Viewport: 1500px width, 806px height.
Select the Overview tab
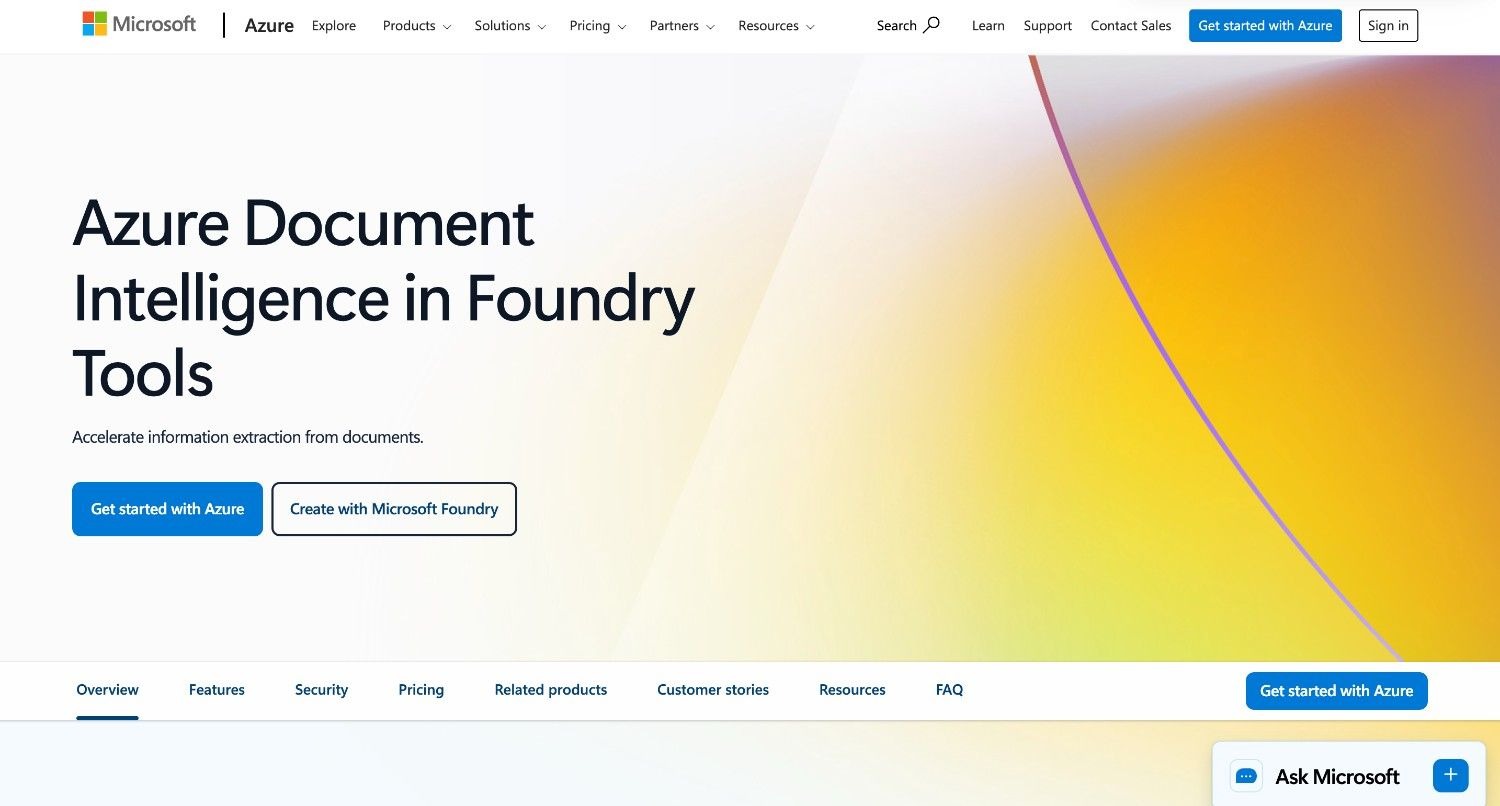(108, 690)
